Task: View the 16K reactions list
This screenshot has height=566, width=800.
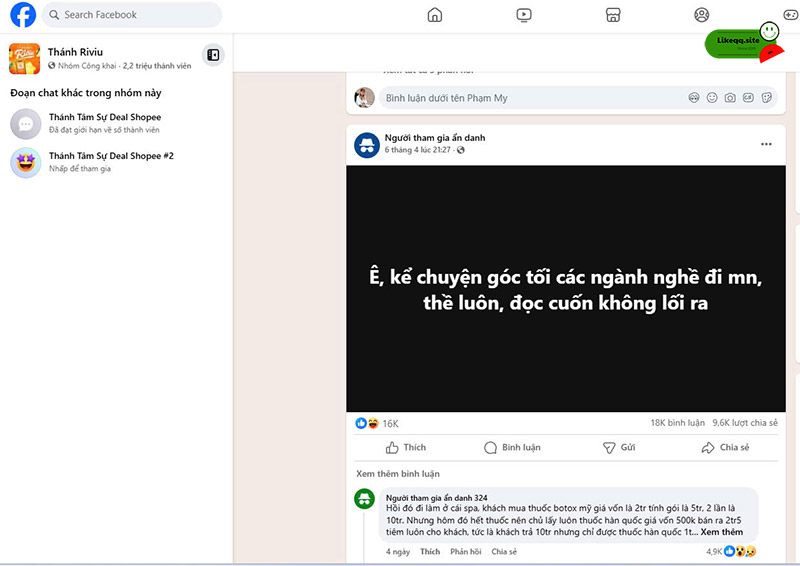Action: [x=390, y=424]
